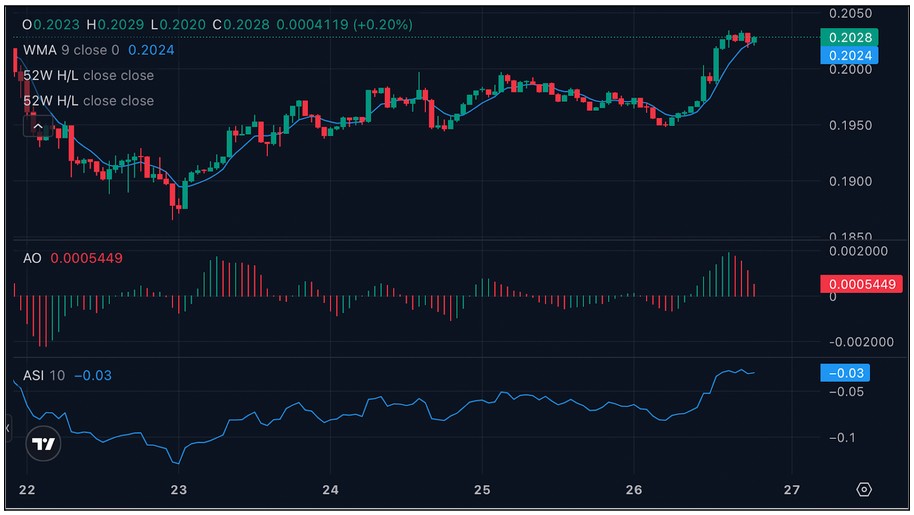914x515 pixels.
Task: Click the green 0.2028 current price label
Action: 848,37
